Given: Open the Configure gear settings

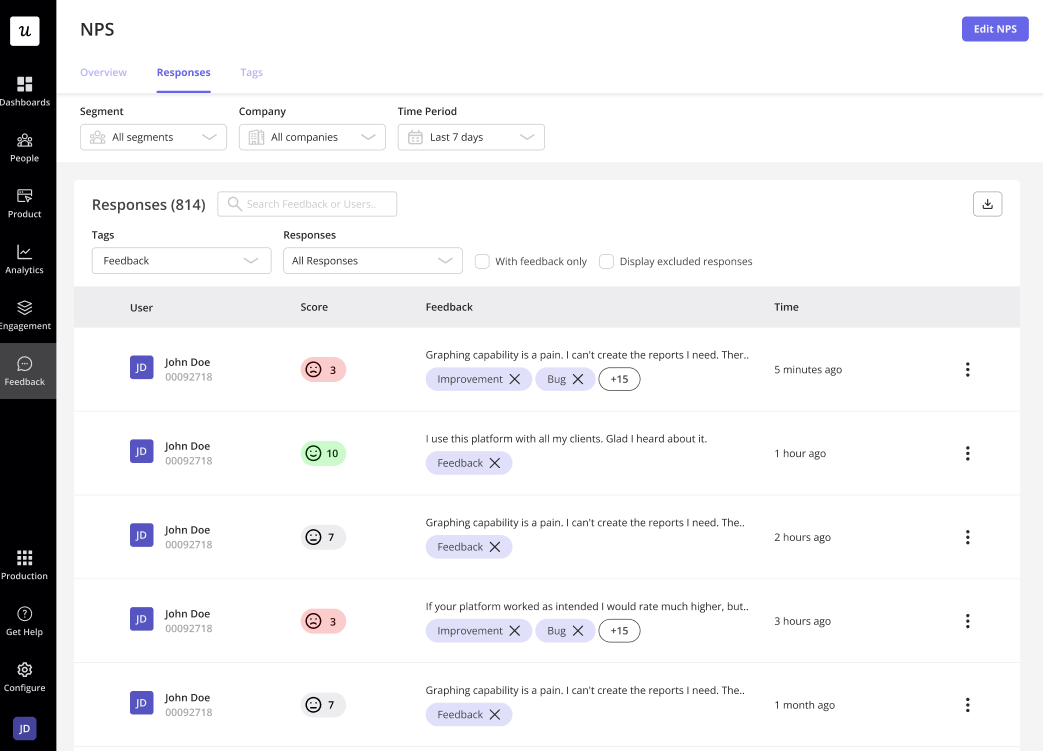Looking at the screenshot, I should tap(25, 677).
